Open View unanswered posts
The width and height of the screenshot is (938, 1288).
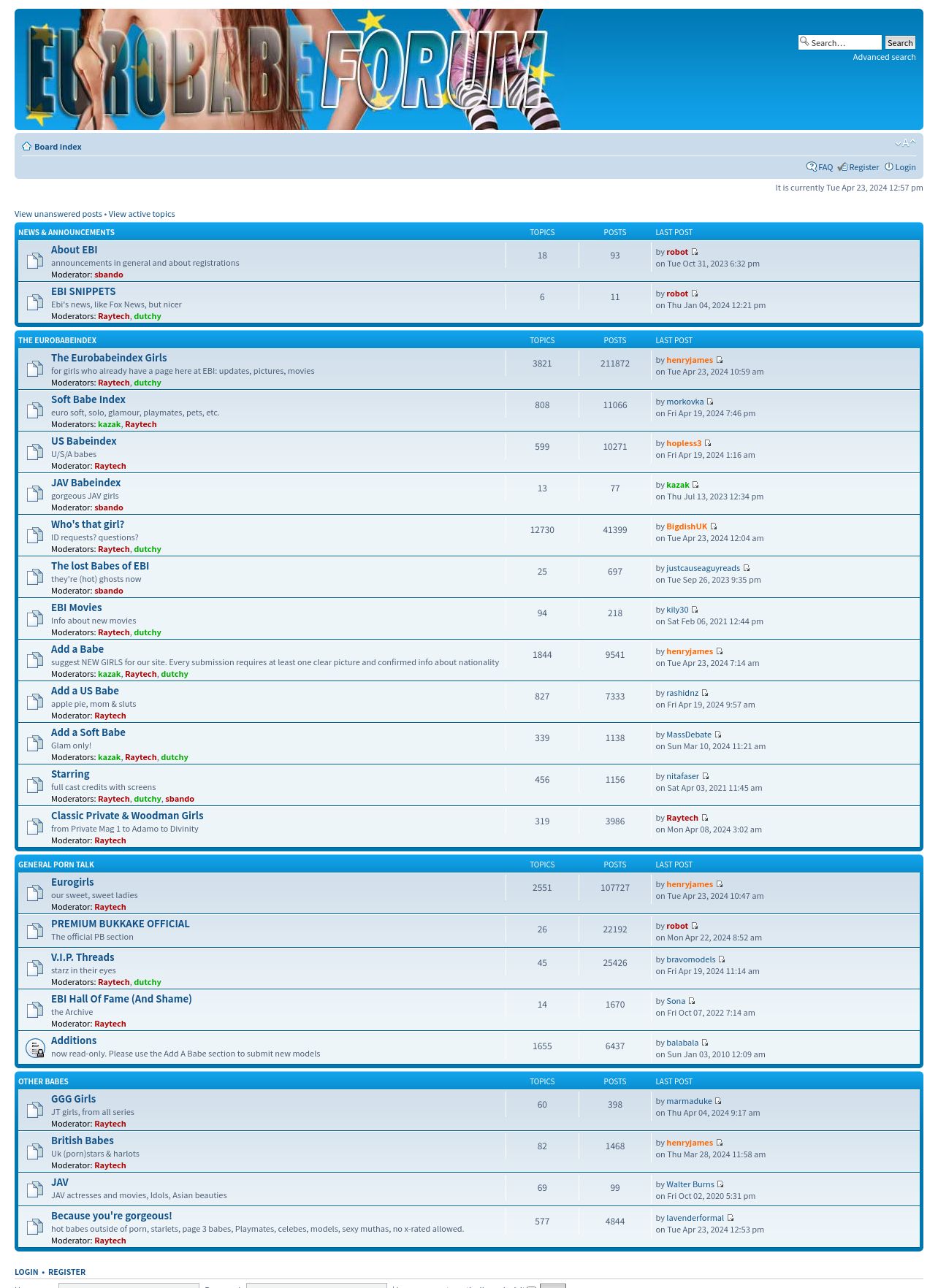58,214
